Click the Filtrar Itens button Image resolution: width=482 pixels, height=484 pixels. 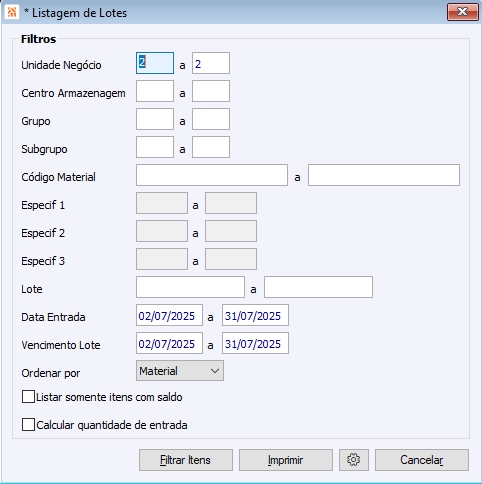point(186,460)
